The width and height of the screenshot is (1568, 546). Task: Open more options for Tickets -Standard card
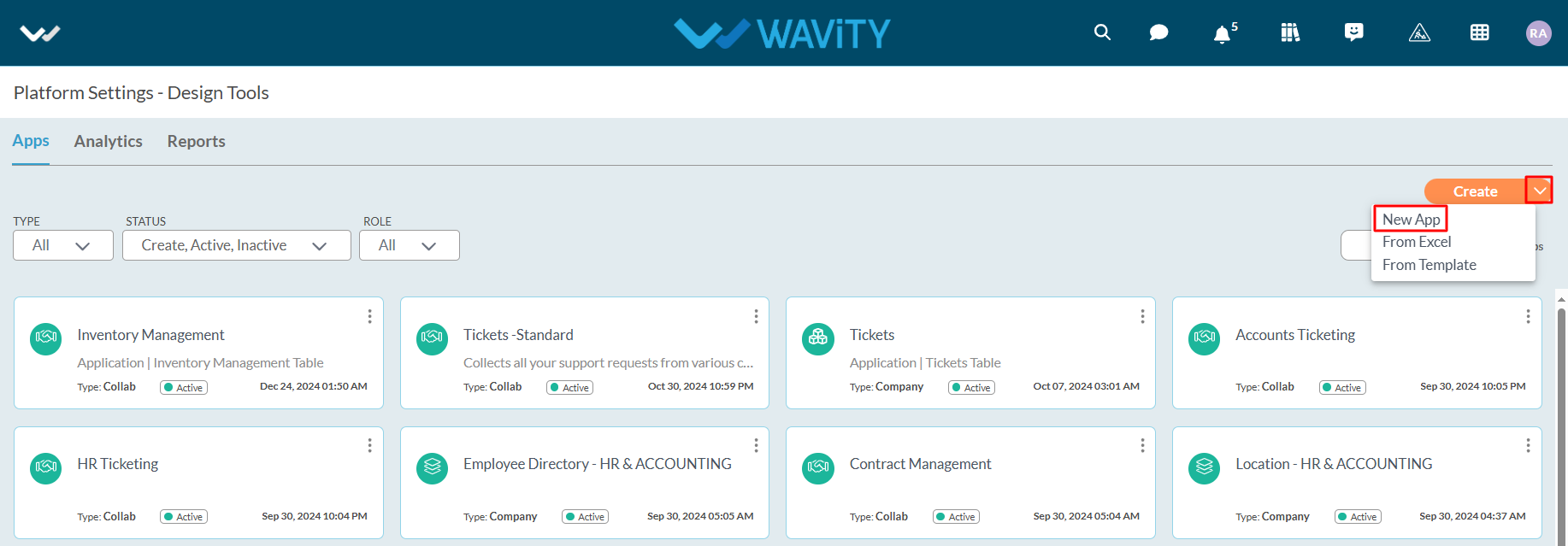pos(756,316)
